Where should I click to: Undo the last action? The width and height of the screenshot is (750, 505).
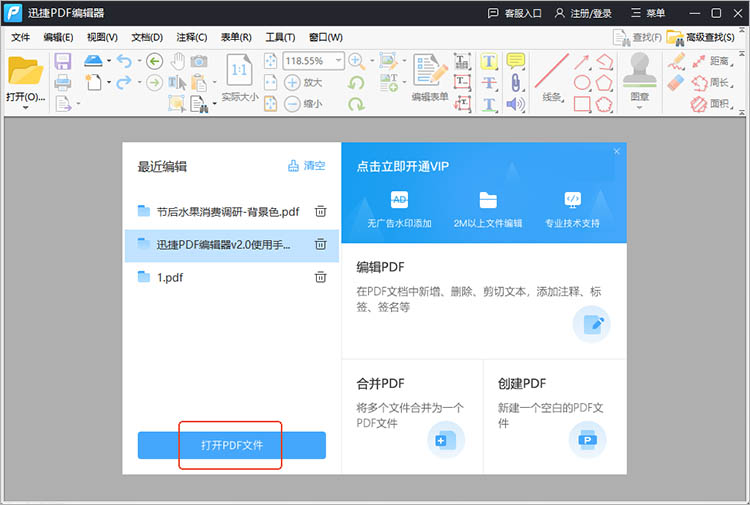coord(124,61)
